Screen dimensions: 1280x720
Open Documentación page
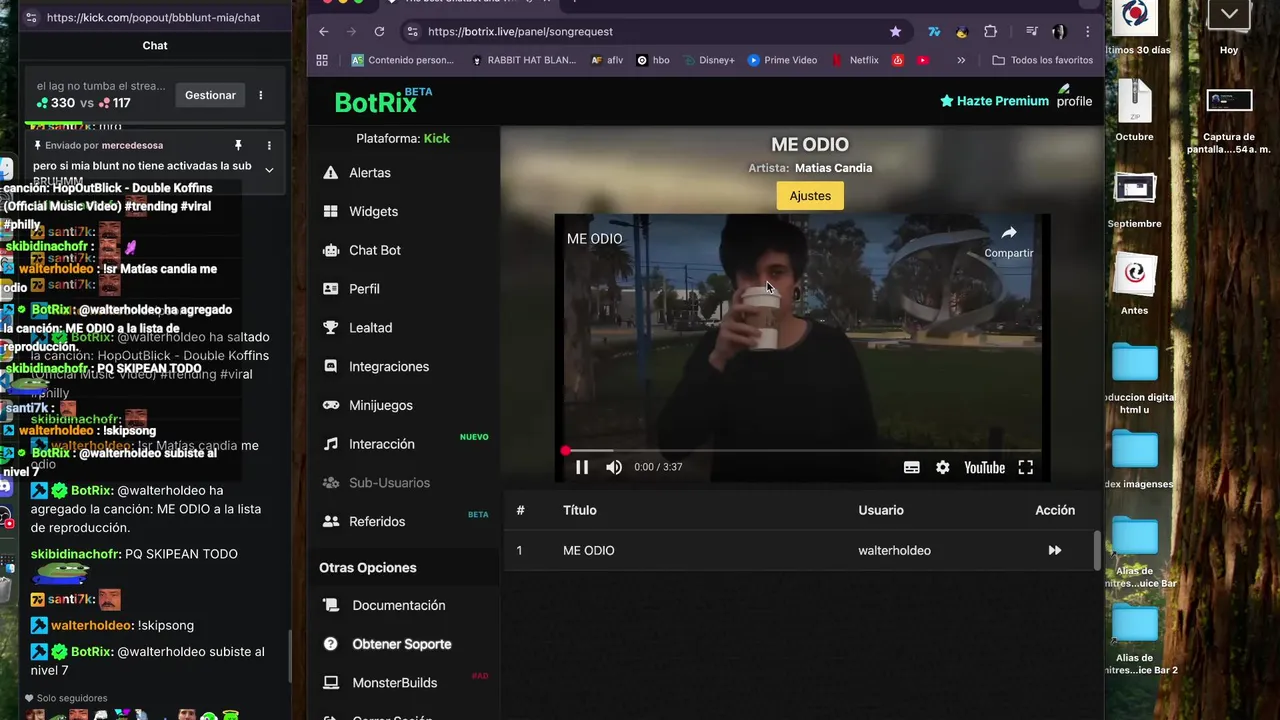click(x=398, y=606)
